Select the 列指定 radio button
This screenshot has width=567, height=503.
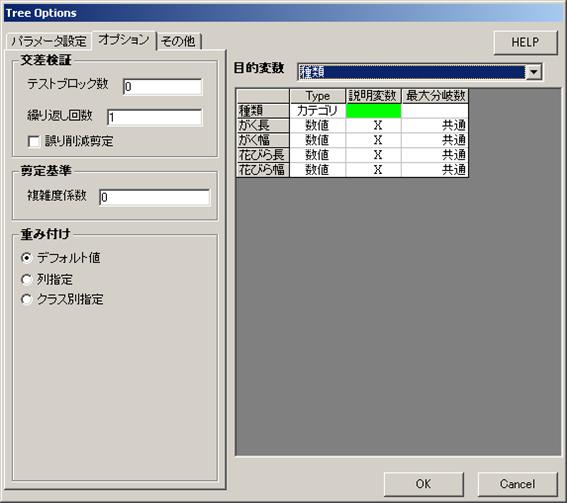[26, 279]
